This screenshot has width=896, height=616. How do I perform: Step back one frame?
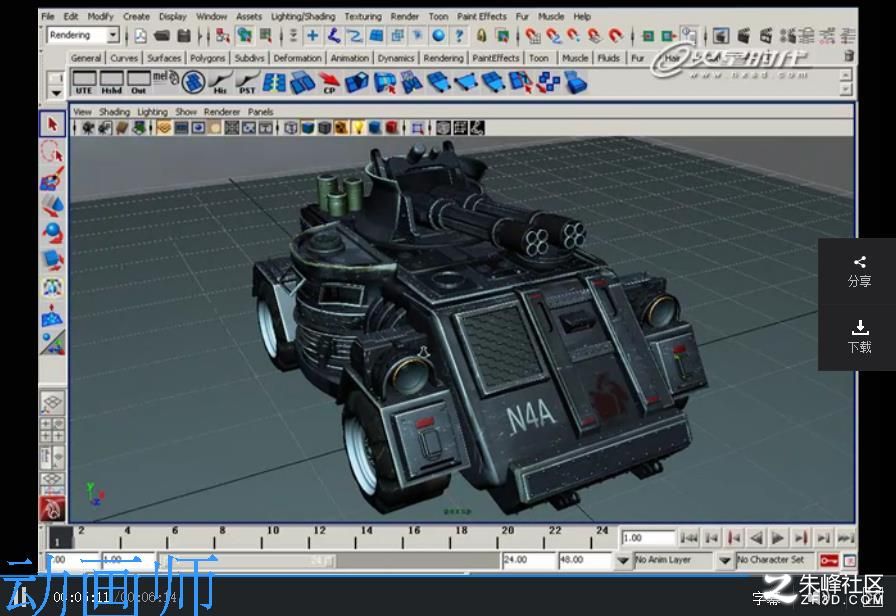711,538
